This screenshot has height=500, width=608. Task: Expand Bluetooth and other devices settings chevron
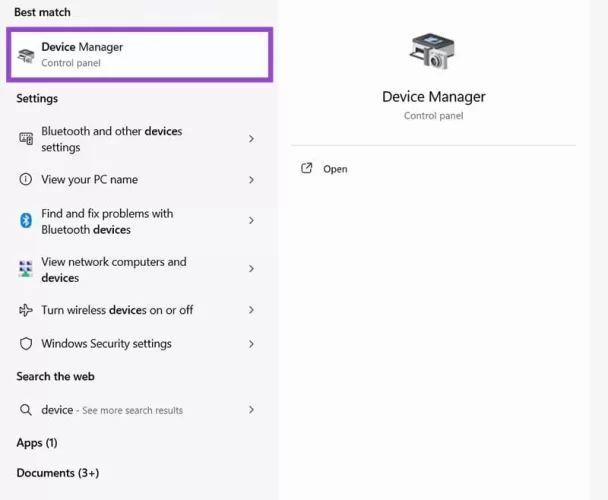pyautogui.click(x=251, y=139)
